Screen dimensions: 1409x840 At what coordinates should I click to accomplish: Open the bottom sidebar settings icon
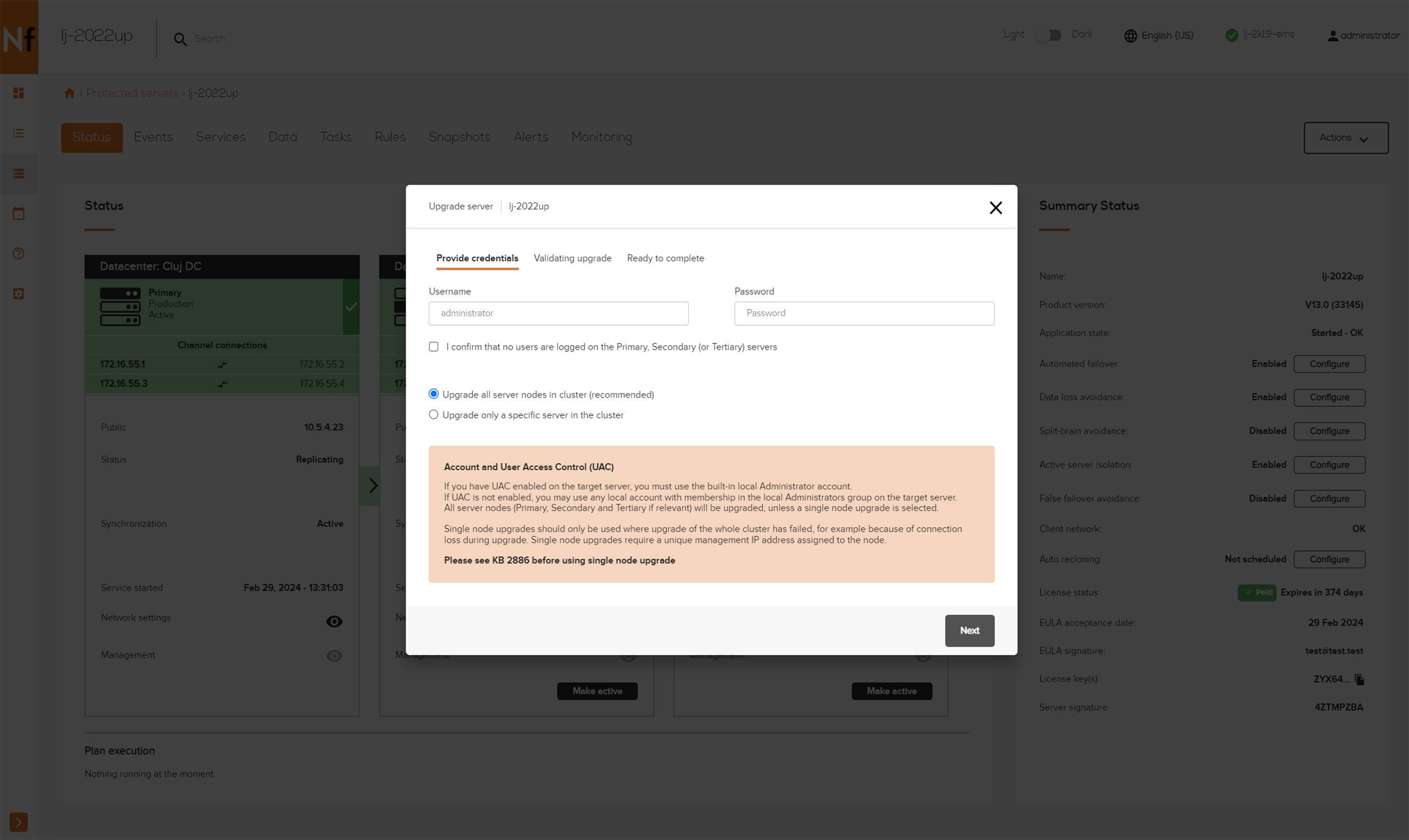coord(18,294)
